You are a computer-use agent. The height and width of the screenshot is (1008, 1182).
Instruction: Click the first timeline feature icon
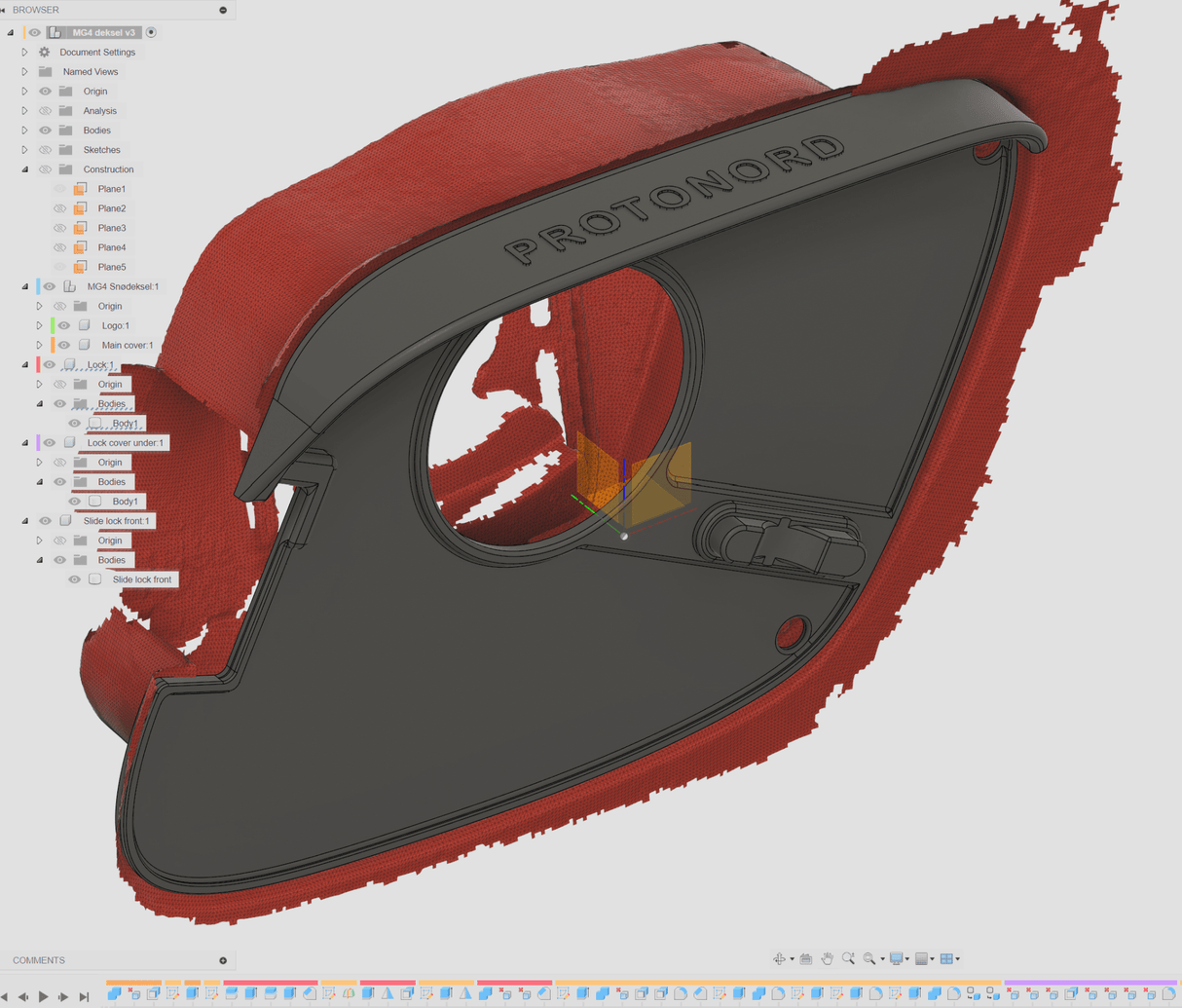[x=115, y=994]
